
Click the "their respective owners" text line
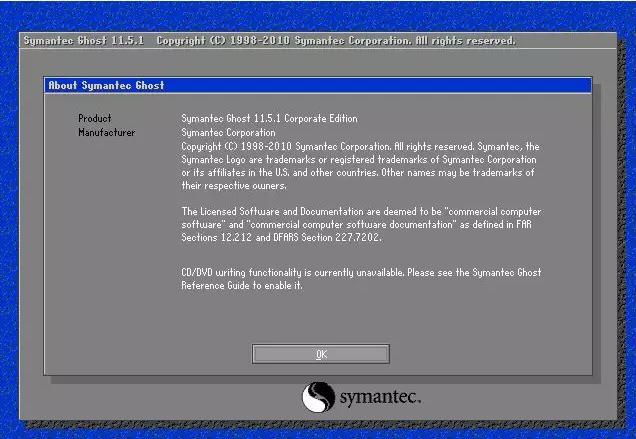pos(233,186)
